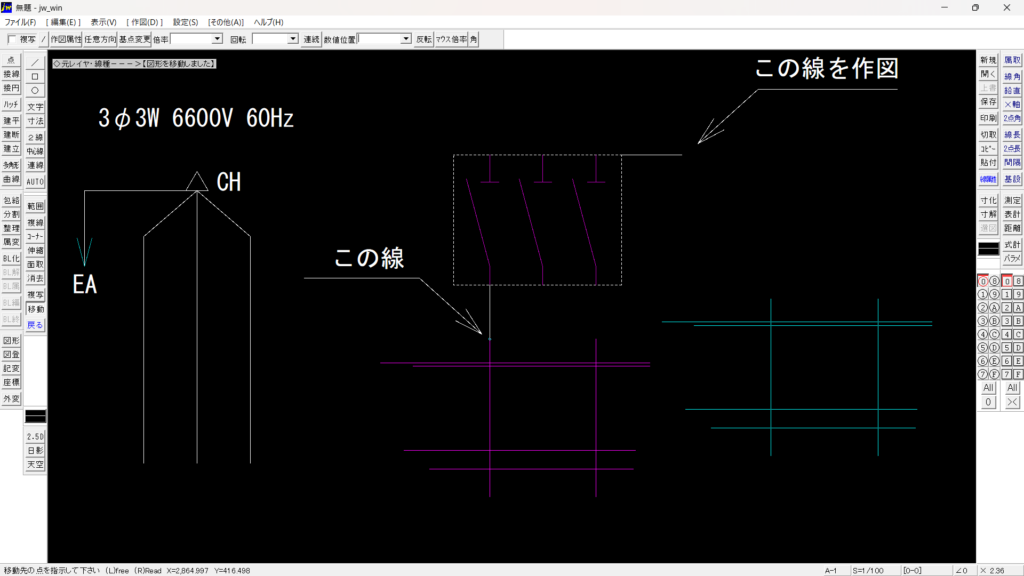Viewport: 1024px width, 576px height.
Task: Select the 範囲 range selection tool
Action: coord(35,206)
